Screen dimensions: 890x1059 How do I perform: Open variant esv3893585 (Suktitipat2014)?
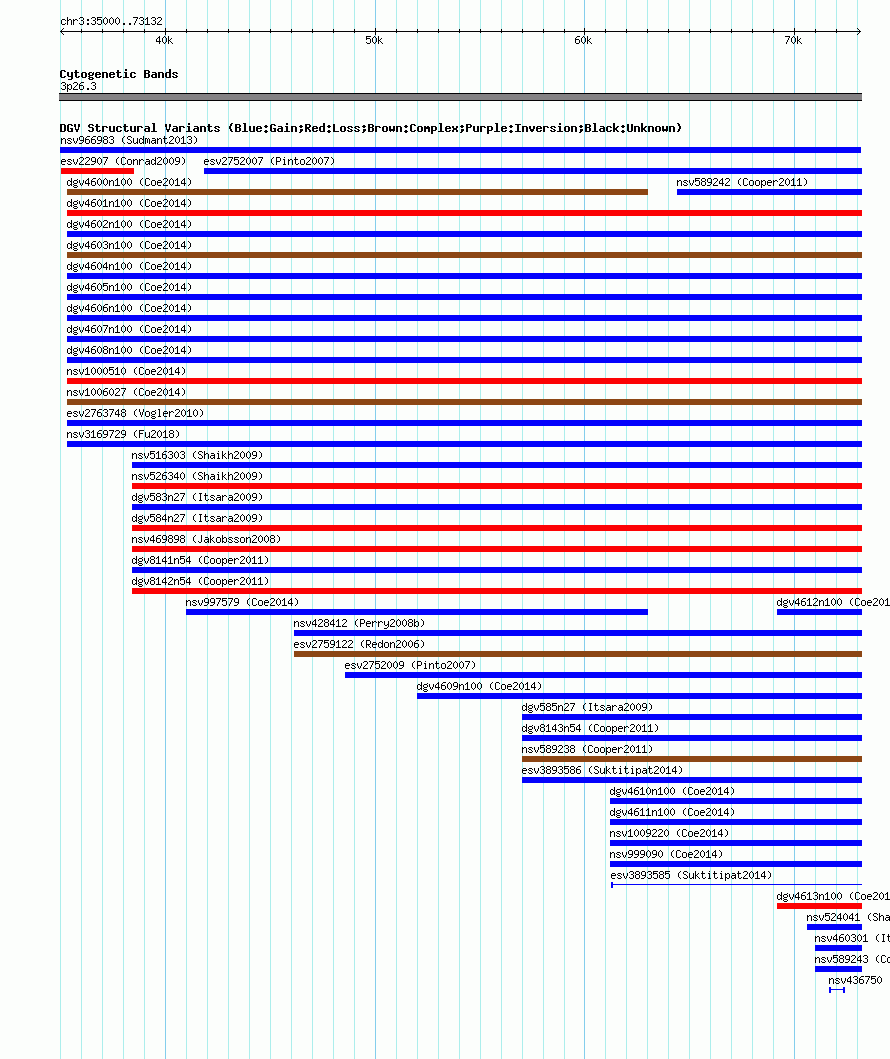(x=691, y=875)
